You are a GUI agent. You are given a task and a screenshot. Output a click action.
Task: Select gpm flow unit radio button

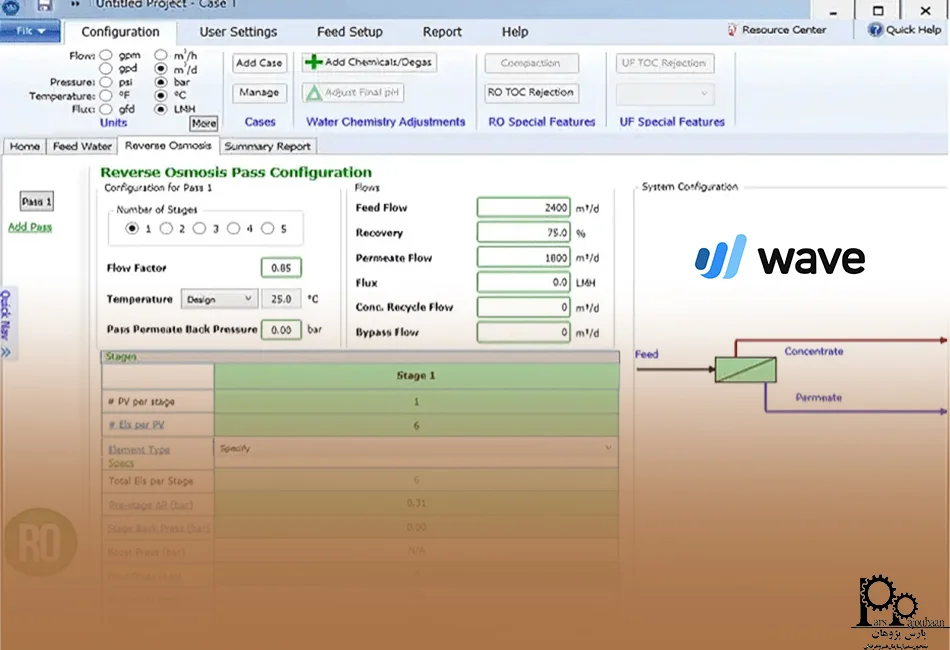click(x=106, y=54)
